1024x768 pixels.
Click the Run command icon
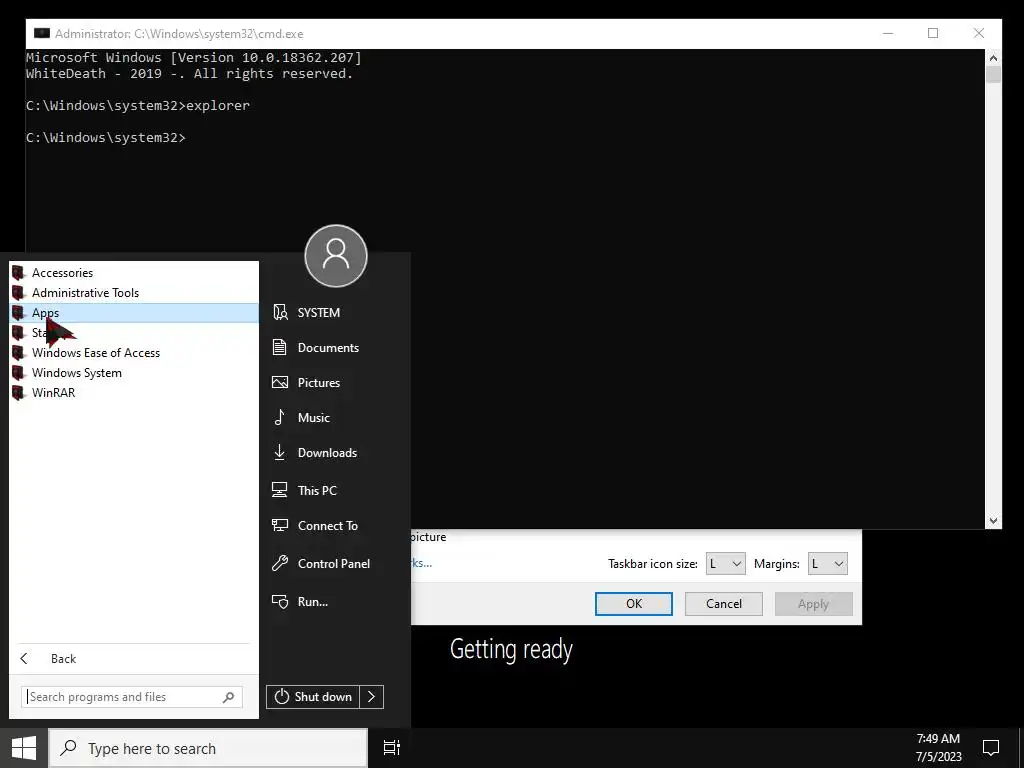280,601
